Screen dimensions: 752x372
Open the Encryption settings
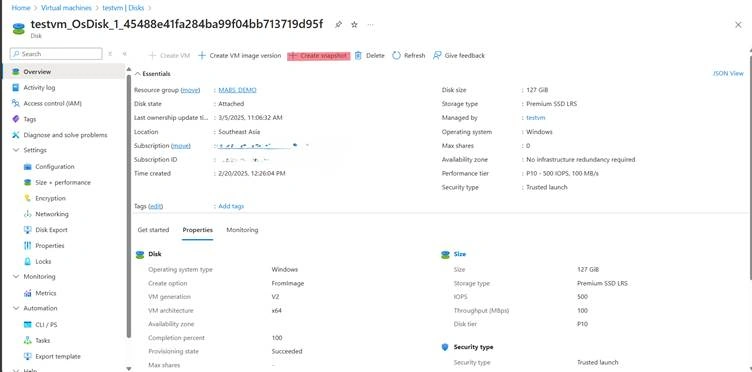point(50,198)
